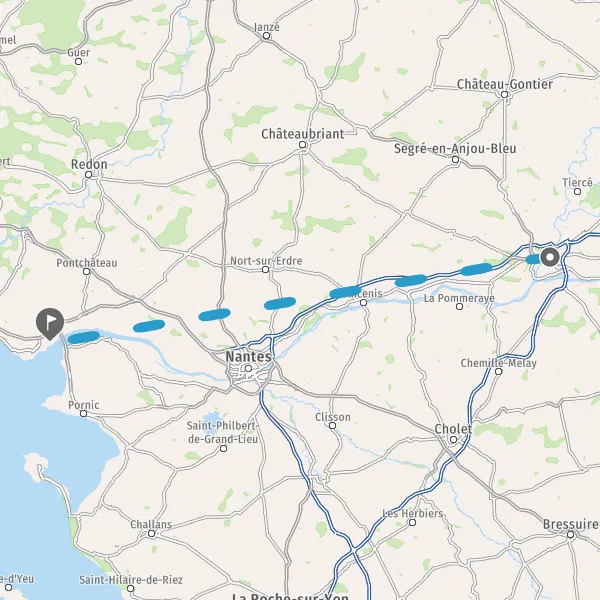This screenshot has height=600, width=600.
Task: Click the origin circle marker near Angers
Action: click(550, 257)
